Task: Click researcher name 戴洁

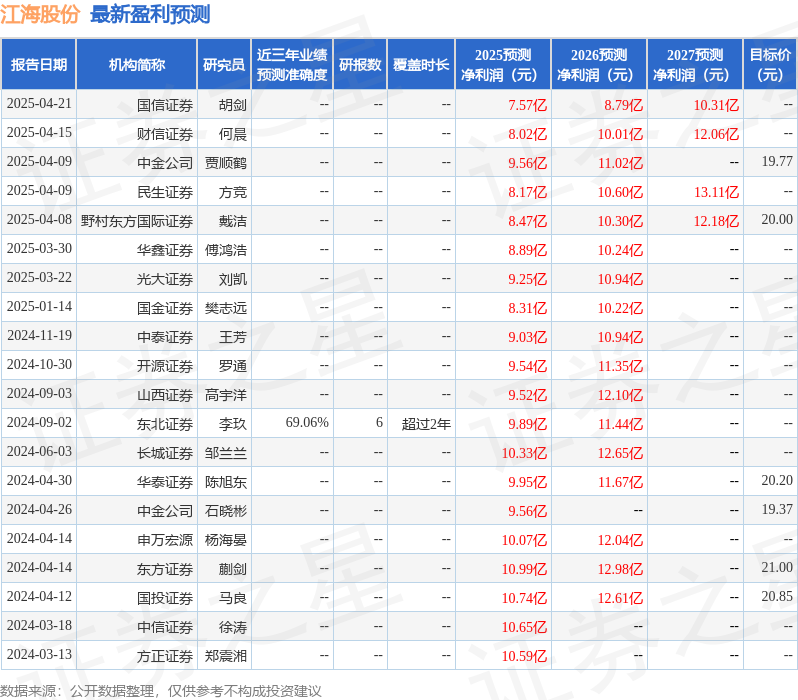Action: click(x=233, y=221)
